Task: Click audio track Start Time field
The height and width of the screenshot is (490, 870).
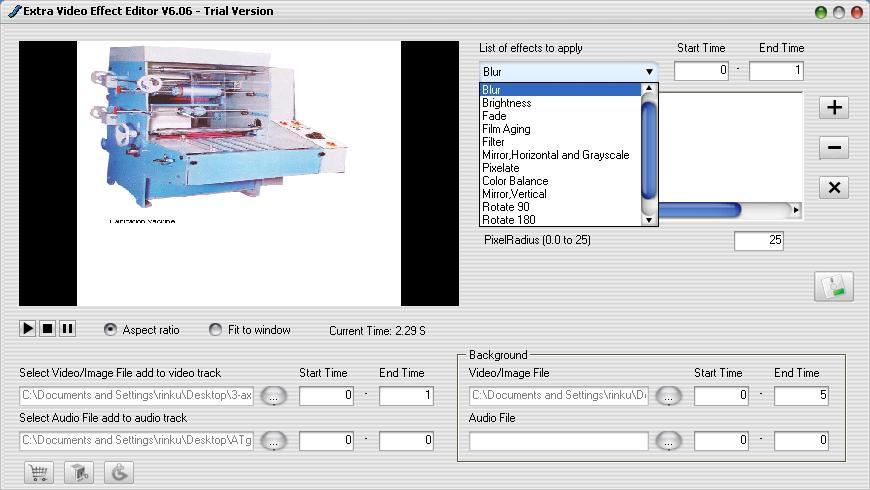Action: click(326, 441)
